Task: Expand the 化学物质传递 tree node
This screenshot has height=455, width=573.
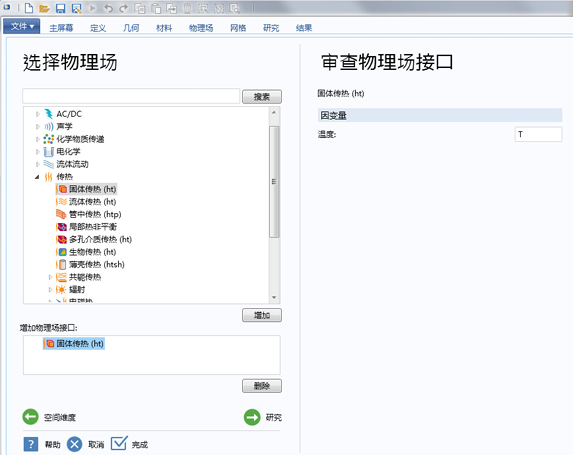Action: pyautogui.click(x=37, y=139)
